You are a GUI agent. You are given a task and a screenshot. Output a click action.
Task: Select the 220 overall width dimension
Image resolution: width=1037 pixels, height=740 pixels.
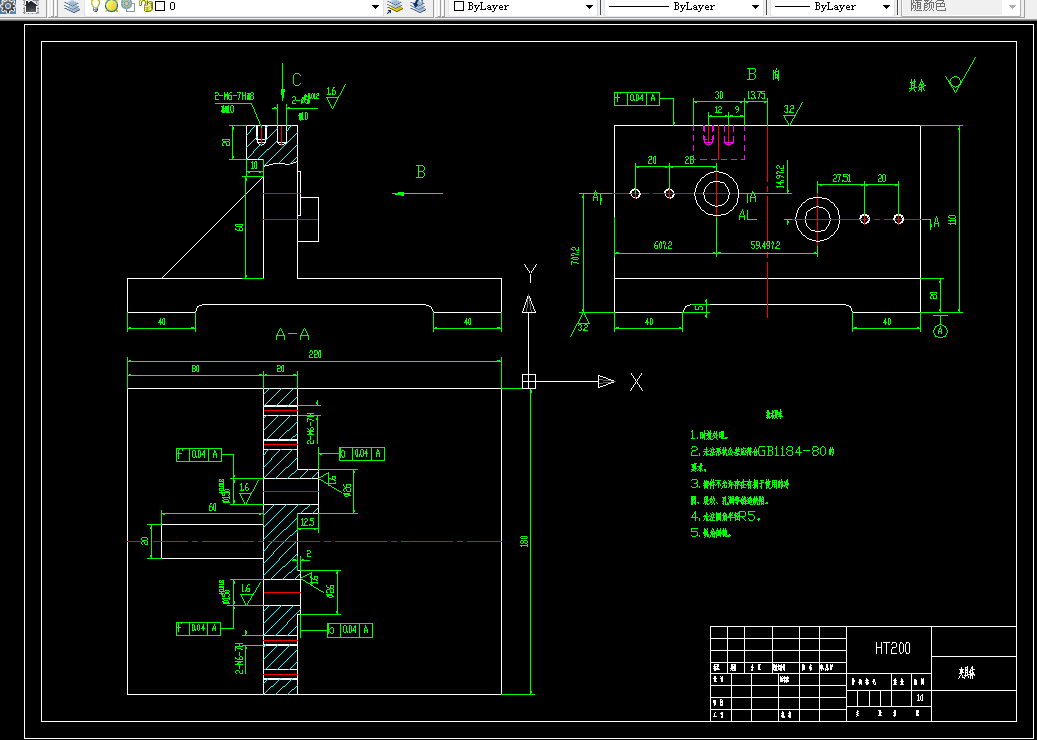(315, 355)
